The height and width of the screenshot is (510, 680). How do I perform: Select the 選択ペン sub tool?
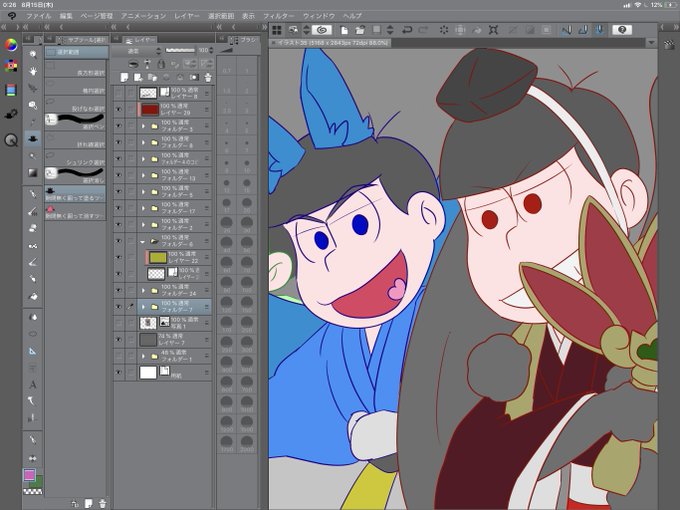point(75,121)
